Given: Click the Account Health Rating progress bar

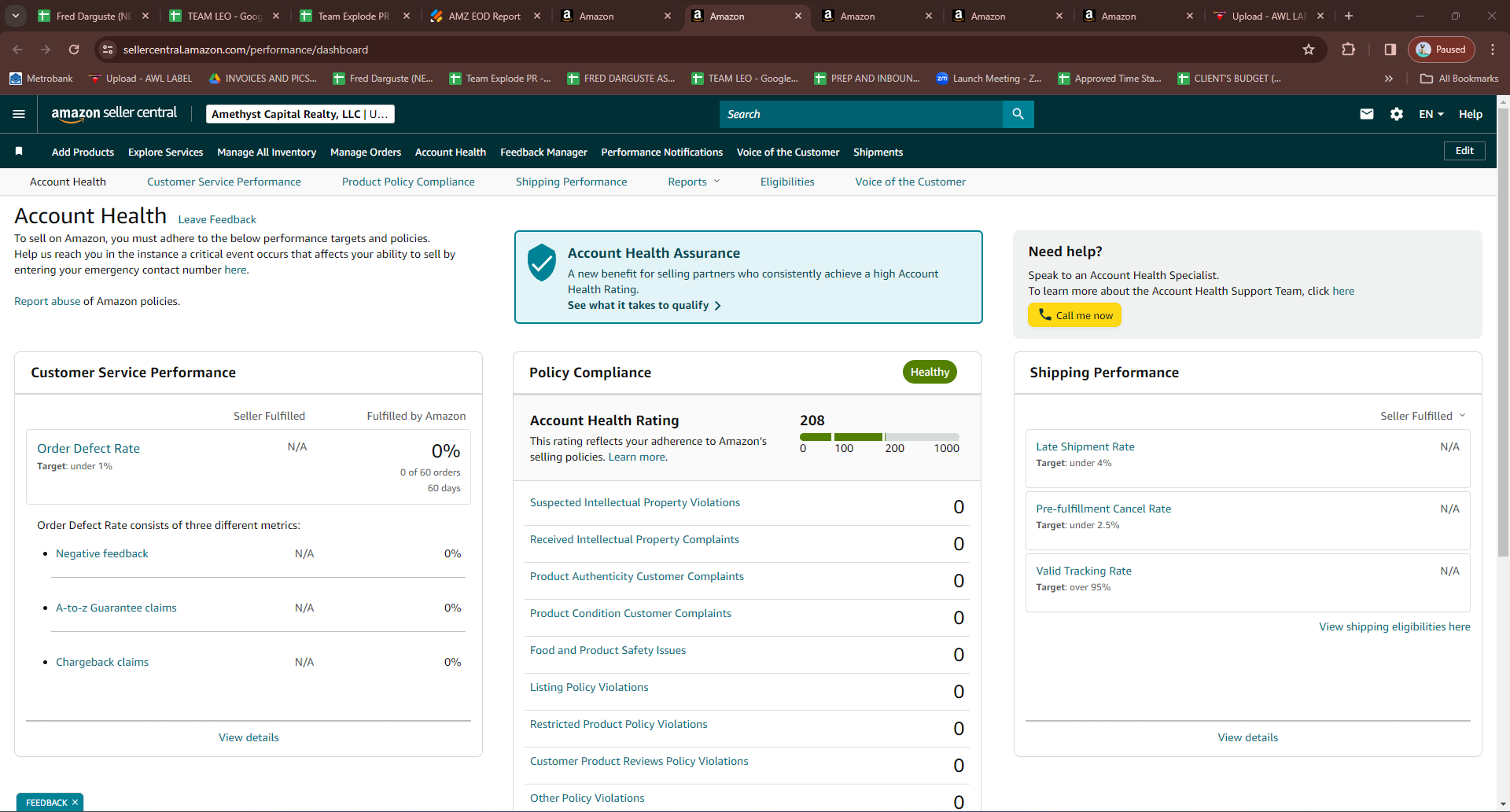Looking at the screenshot, I should (879, 437).
